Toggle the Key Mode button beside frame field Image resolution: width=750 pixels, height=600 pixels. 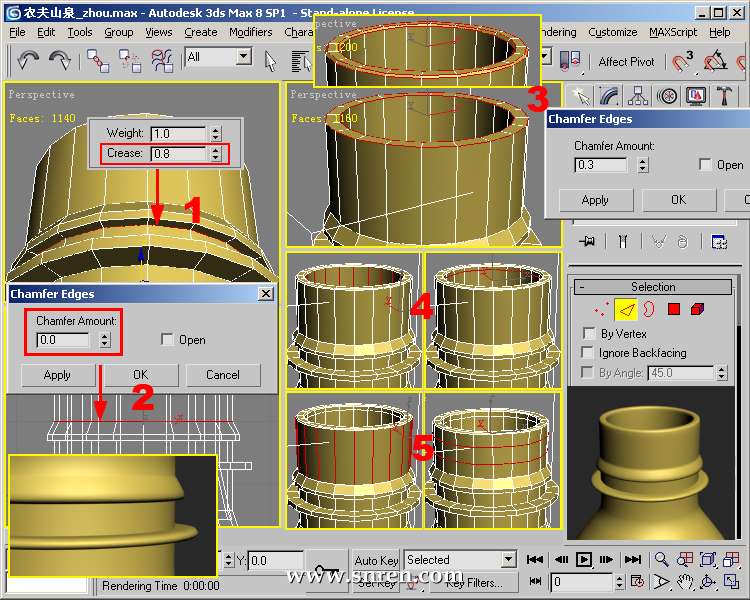[535, 581]
